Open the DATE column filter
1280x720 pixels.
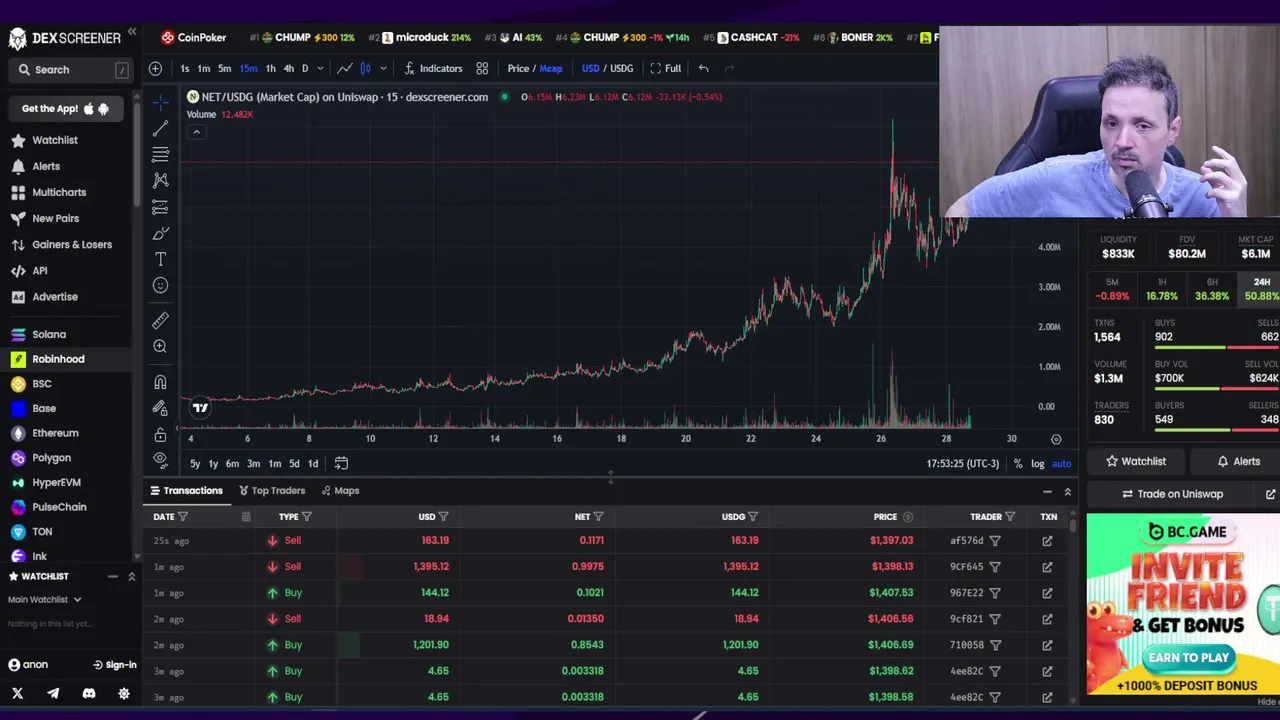(183, 517)
